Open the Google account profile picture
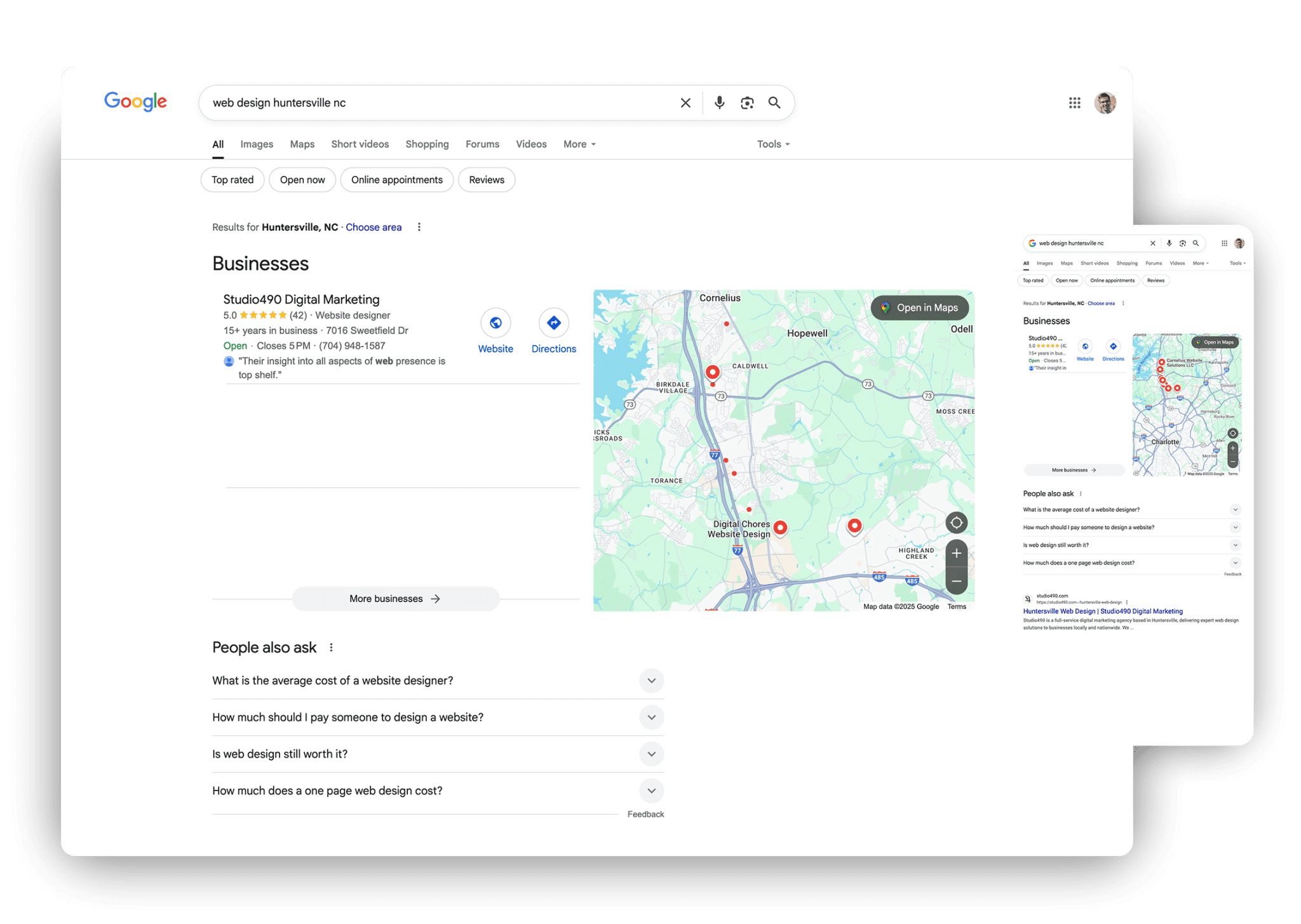 [x=1105, y=103]
